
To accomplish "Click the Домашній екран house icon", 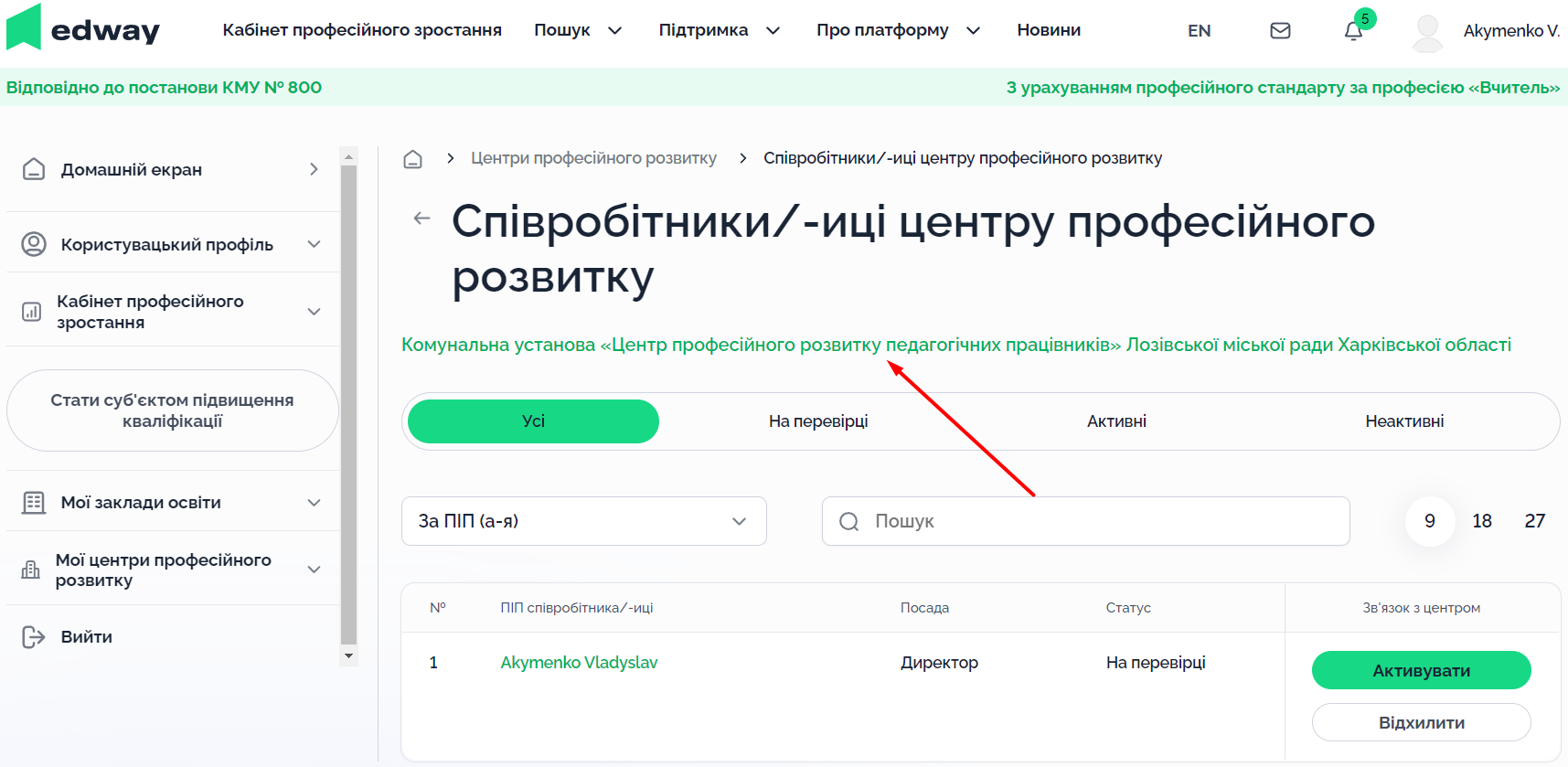I will click(x=34, y=169).
